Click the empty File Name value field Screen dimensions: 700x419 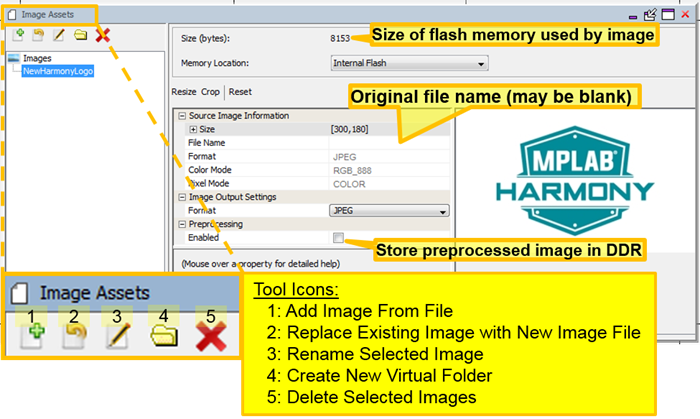[x=389, y=143]
